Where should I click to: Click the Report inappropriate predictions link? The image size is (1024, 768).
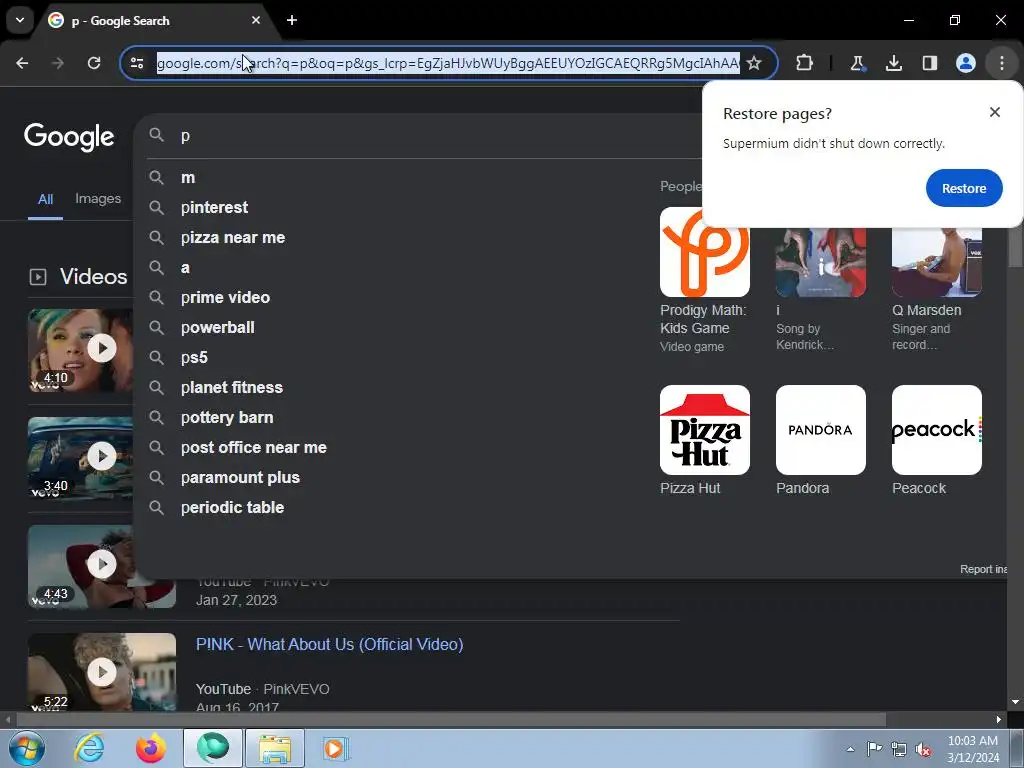click(983, 569)
